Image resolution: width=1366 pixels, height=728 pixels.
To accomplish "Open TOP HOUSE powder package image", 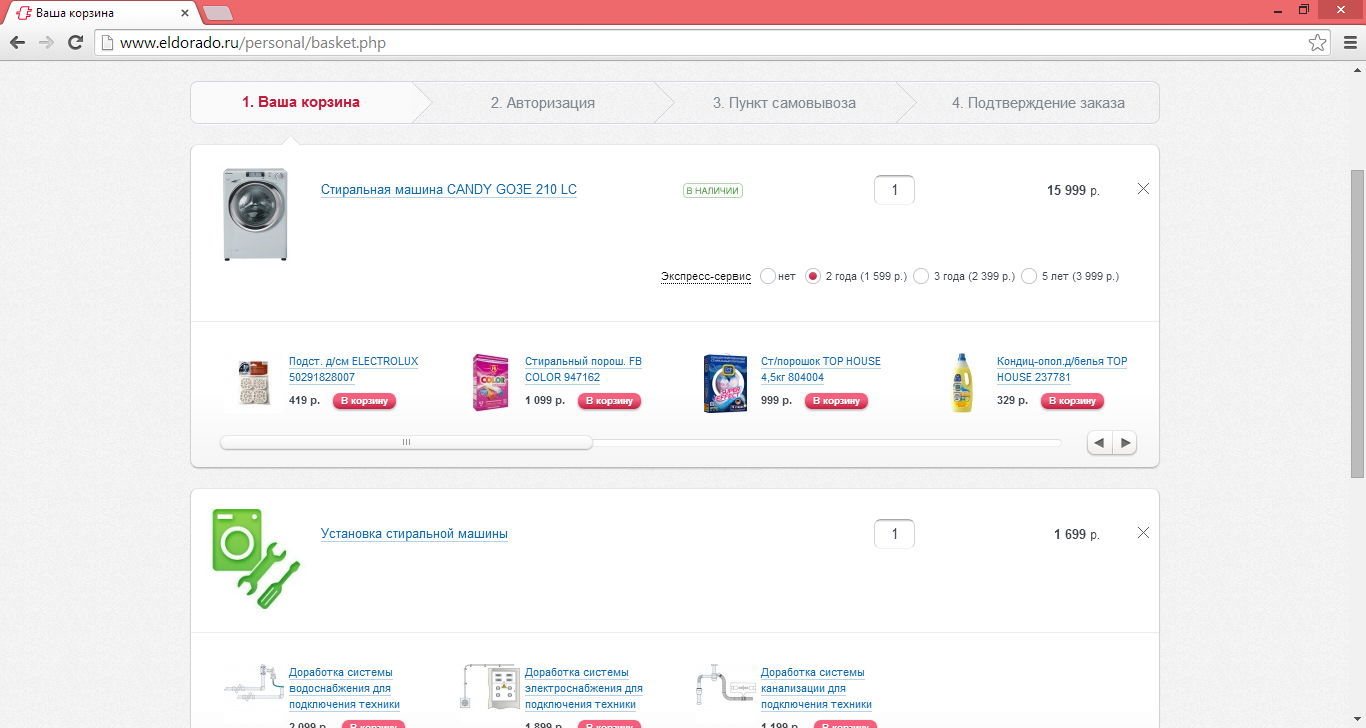I will (x=725, y=383).
